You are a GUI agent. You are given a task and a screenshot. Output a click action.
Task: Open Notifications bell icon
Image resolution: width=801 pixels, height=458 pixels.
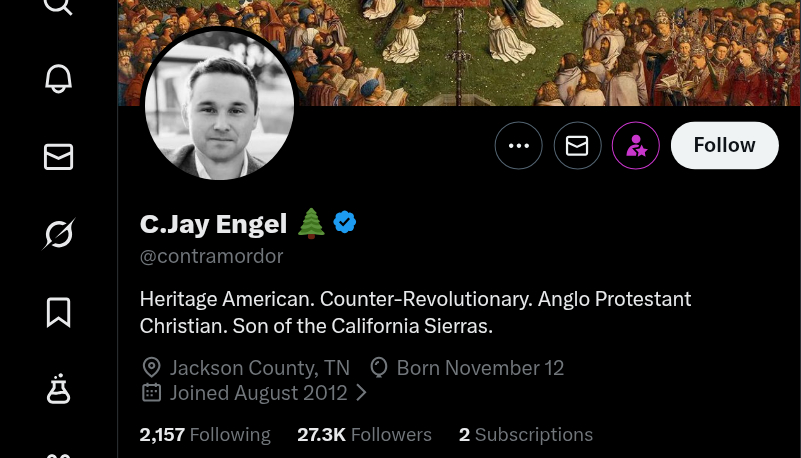pos(58,79)
